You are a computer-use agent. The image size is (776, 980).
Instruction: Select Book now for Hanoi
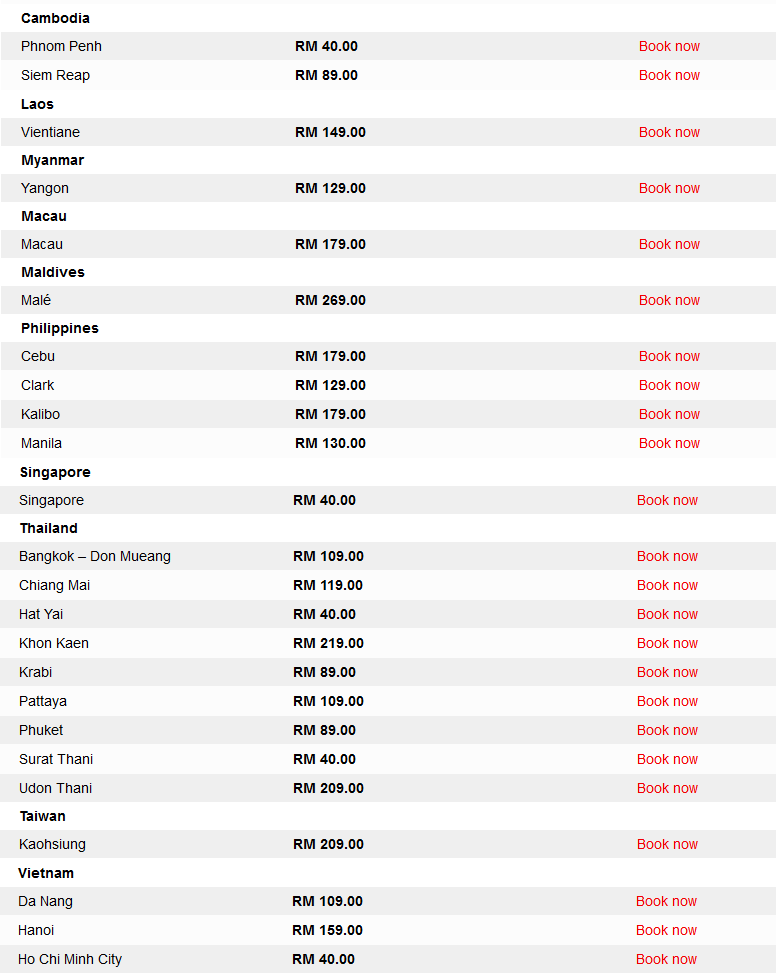pyautogui.click(x=666, y=930)
